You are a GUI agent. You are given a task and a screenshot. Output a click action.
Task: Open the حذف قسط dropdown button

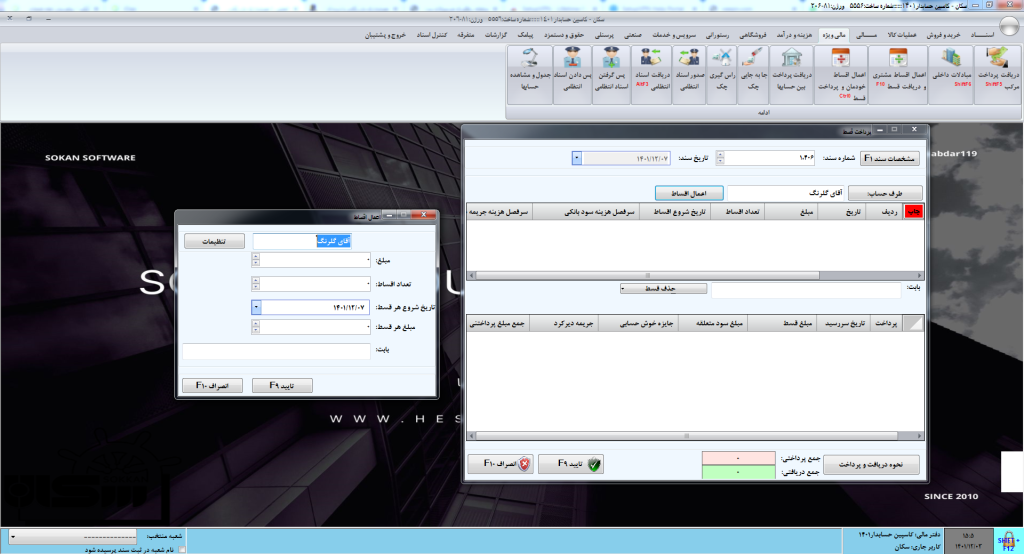[664, 288]
